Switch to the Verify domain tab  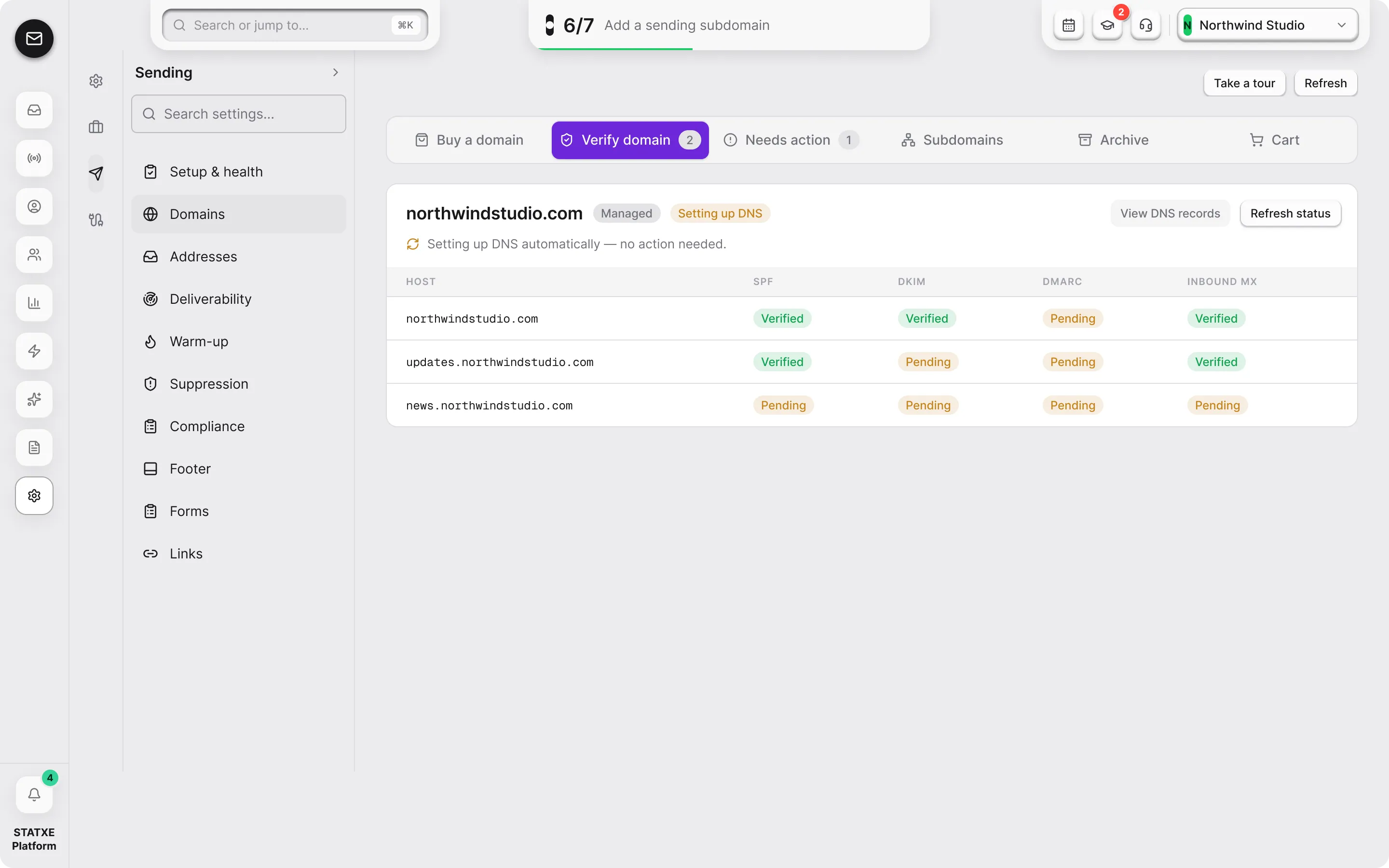(630, 140)
